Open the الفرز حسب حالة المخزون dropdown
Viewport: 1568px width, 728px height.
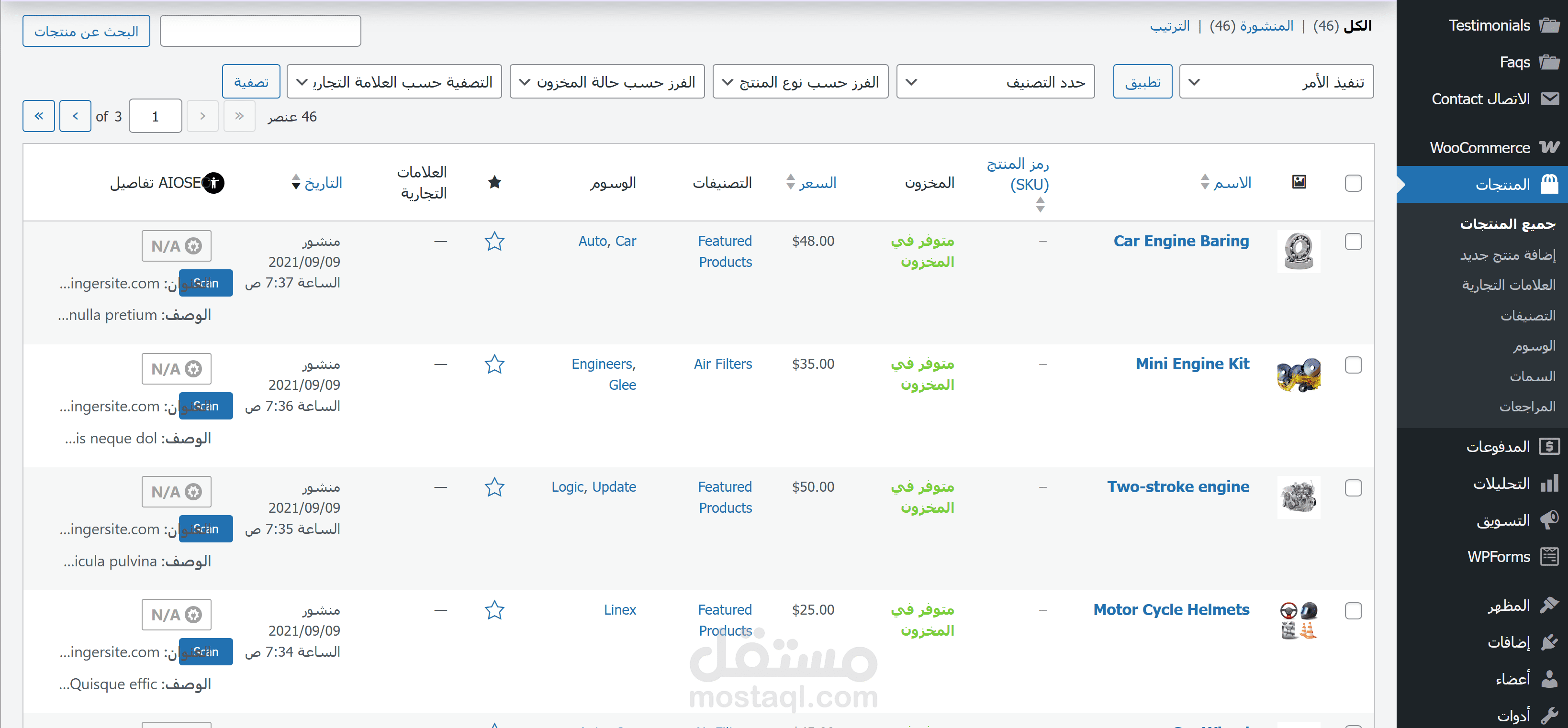[606, 81]
